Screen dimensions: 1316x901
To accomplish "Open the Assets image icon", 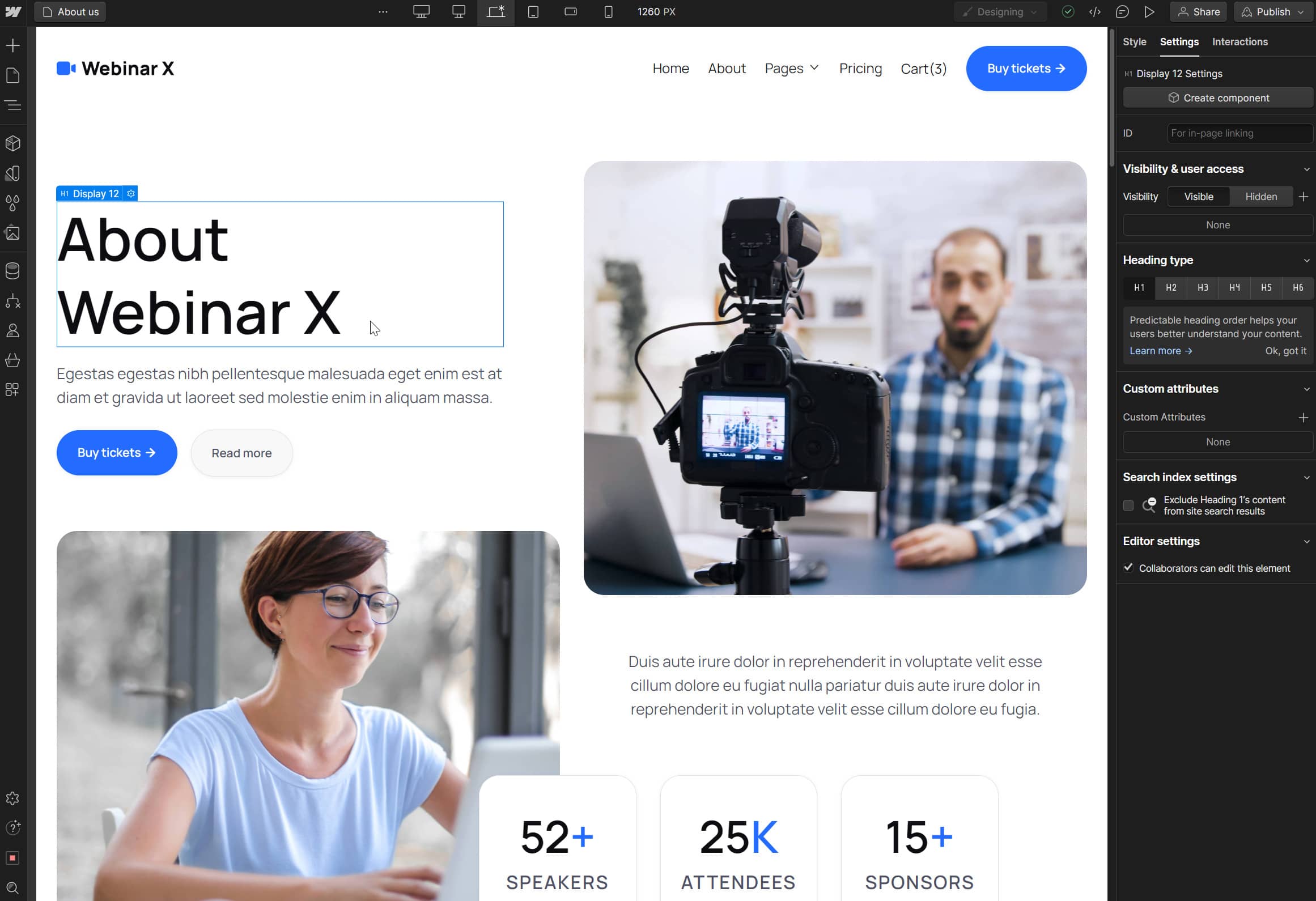I will (x=12, y=232).
